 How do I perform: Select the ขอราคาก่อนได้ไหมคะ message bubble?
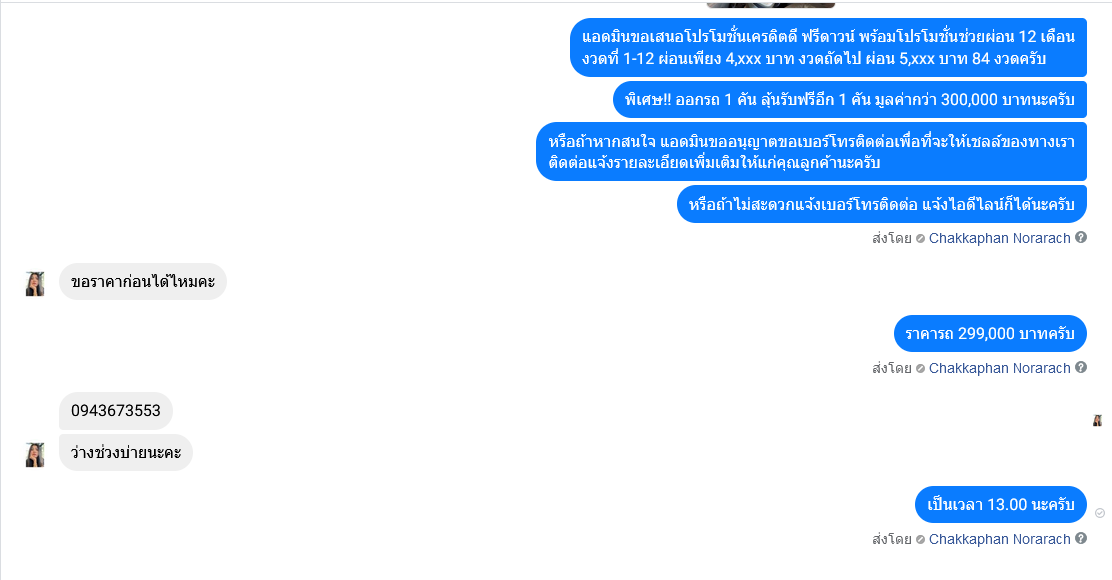[143, 281]
